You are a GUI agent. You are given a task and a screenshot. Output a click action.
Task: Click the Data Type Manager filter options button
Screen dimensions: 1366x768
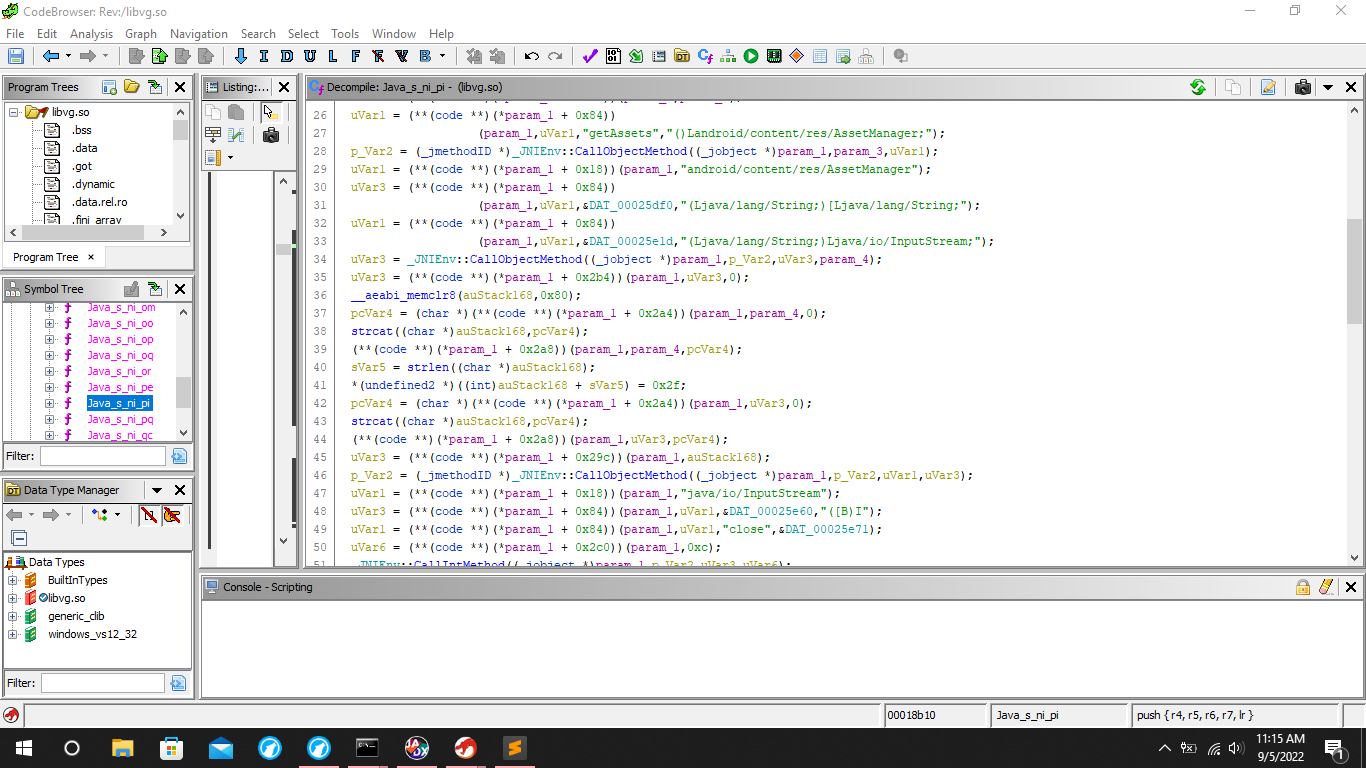coord(178,683)
